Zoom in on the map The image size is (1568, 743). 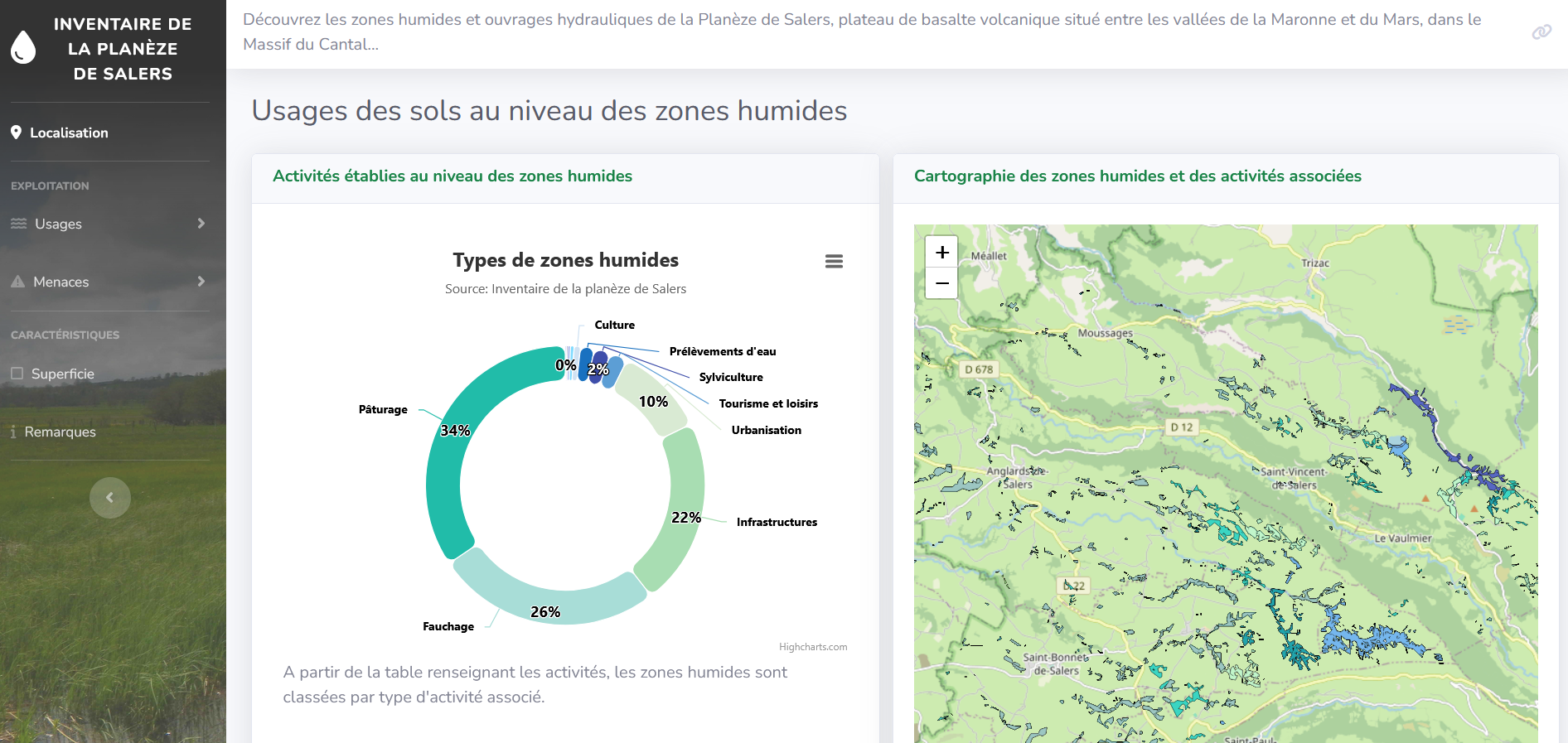941,252
